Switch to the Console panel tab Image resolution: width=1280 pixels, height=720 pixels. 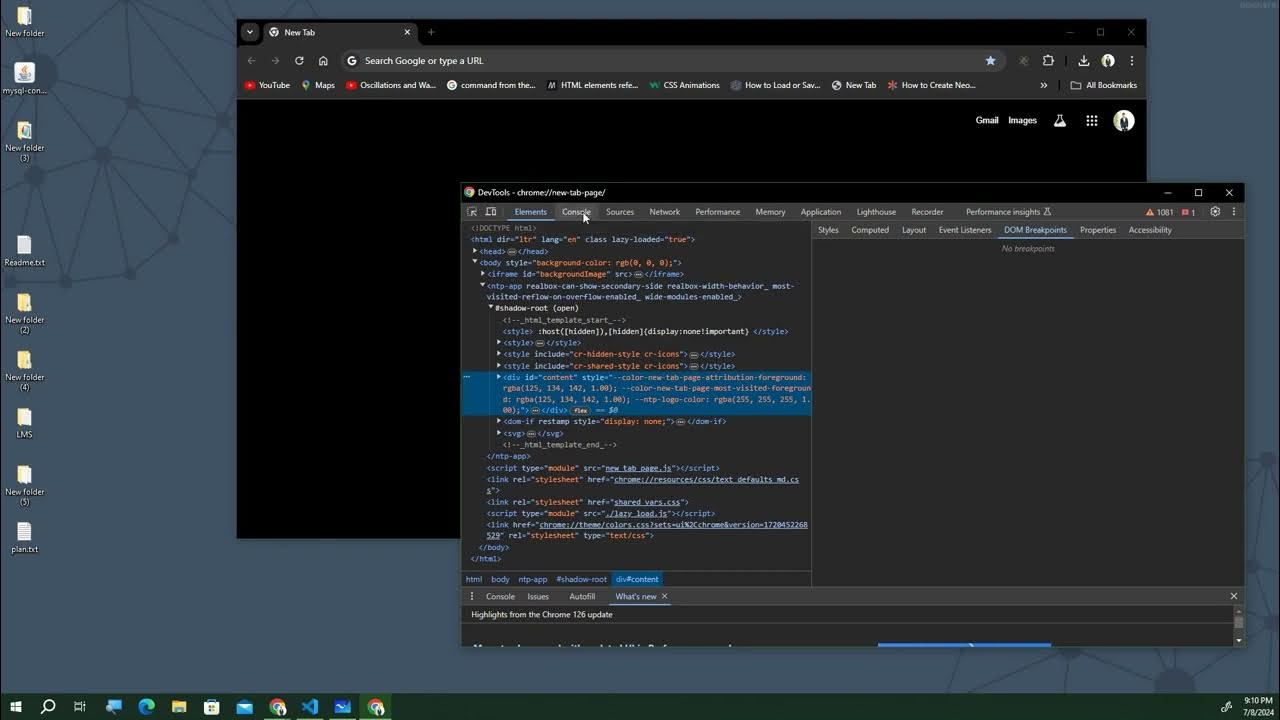(576, 212)
